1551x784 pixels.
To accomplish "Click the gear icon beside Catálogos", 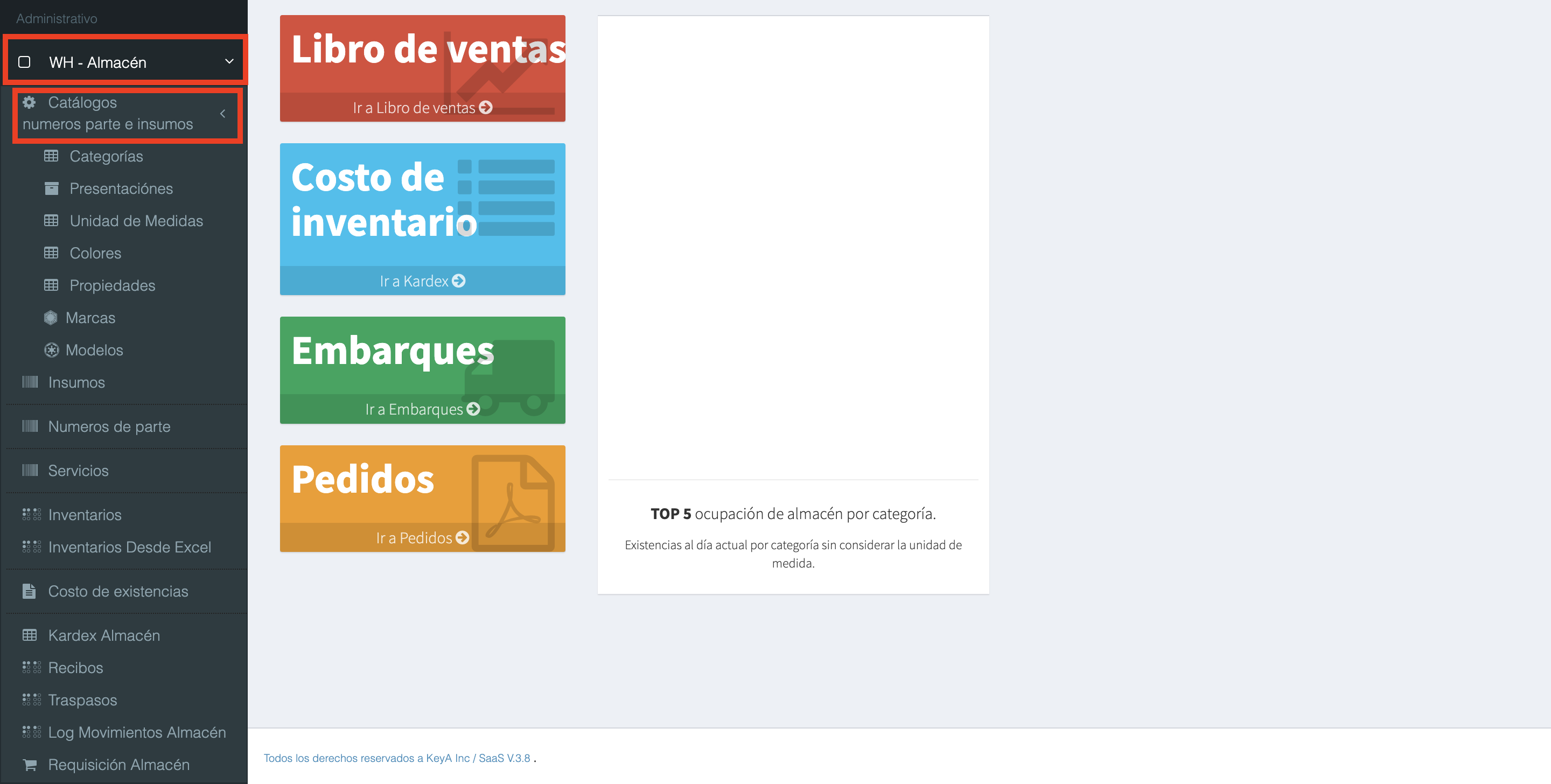I will (29, 102).
